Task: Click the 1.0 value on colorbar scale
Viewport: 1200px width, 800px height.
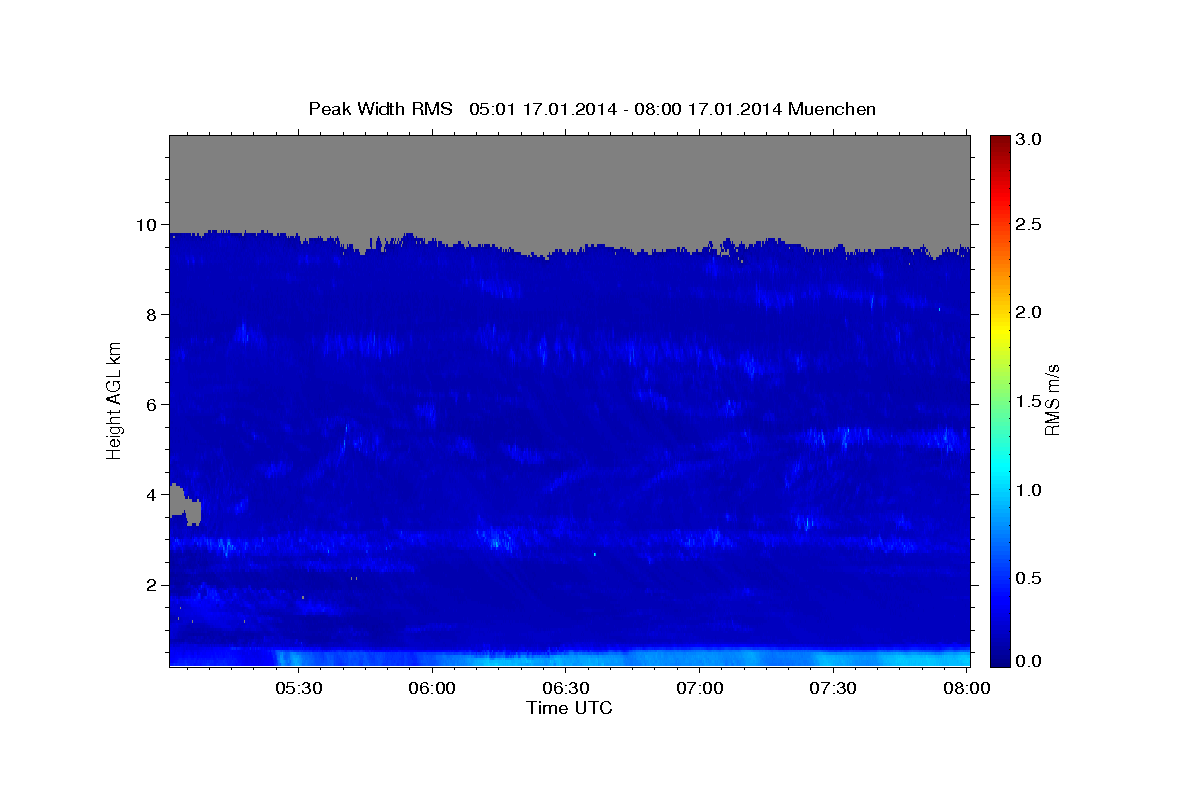Action: point(1030,490)
